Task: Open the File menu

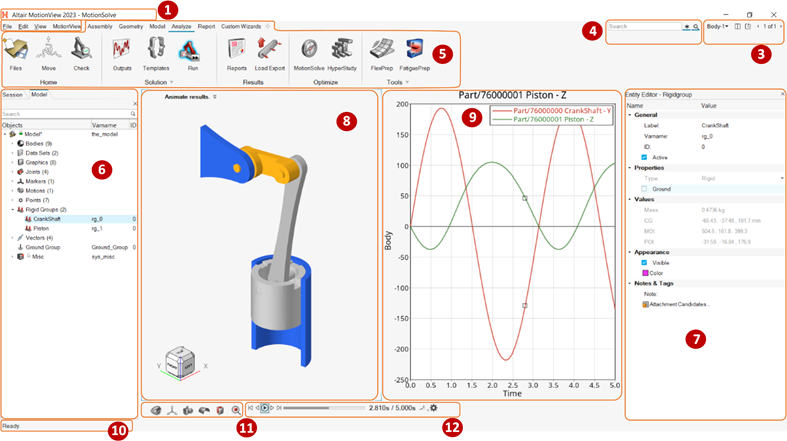Action: (7, 26)
